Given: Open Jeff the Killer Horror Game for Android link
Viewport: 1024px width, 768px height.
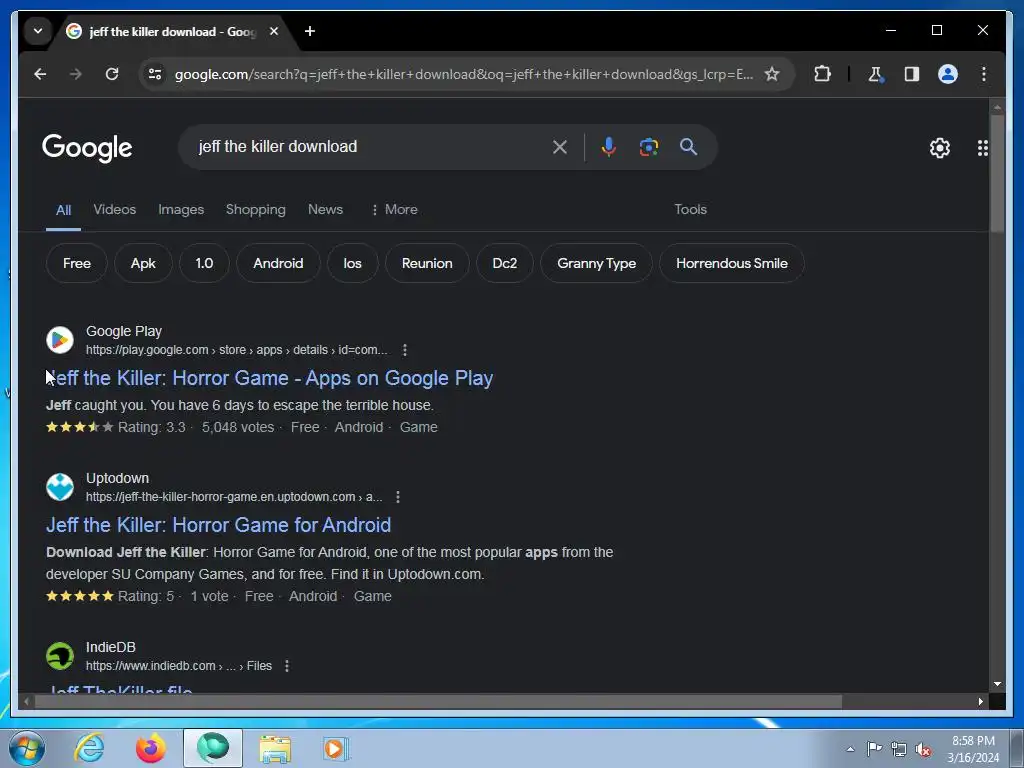Looking at the screenshot, I should (218, 525).
